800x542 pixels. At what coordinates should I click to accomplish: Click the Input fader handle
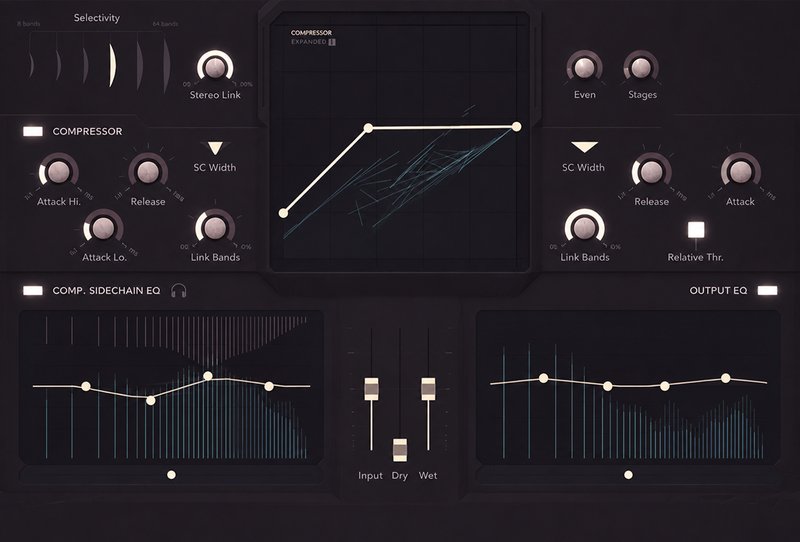click(x=371, y=389)
